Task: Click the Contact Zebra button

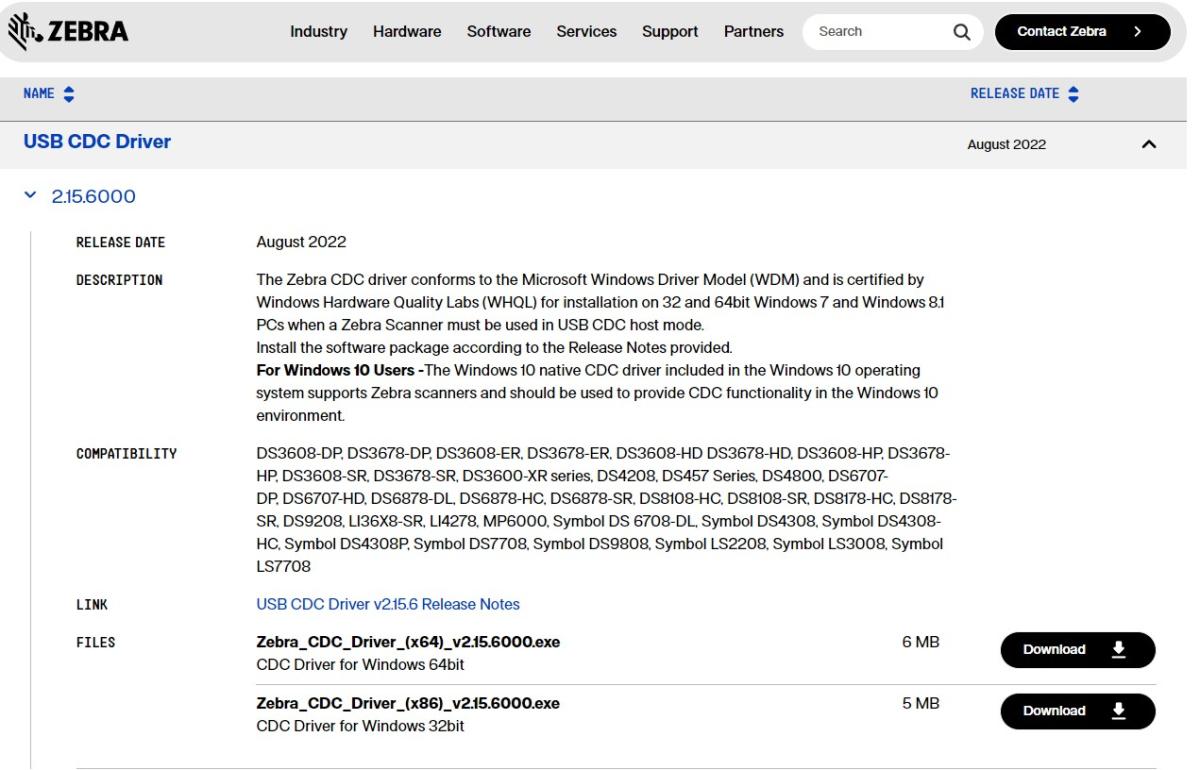Action: [1082, 32]
